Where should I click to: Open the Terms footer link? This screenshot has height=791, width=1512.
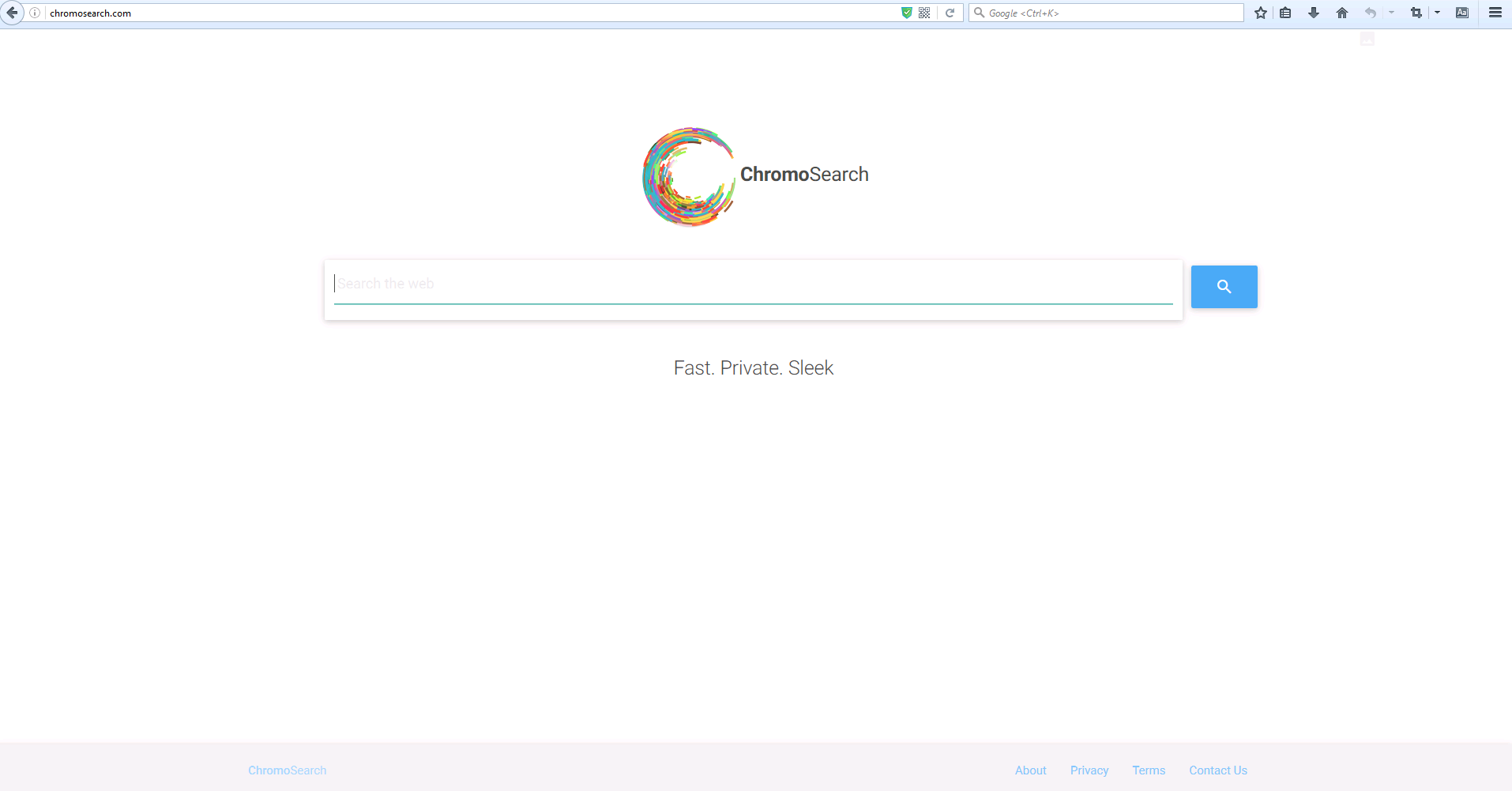(1149, 770)
